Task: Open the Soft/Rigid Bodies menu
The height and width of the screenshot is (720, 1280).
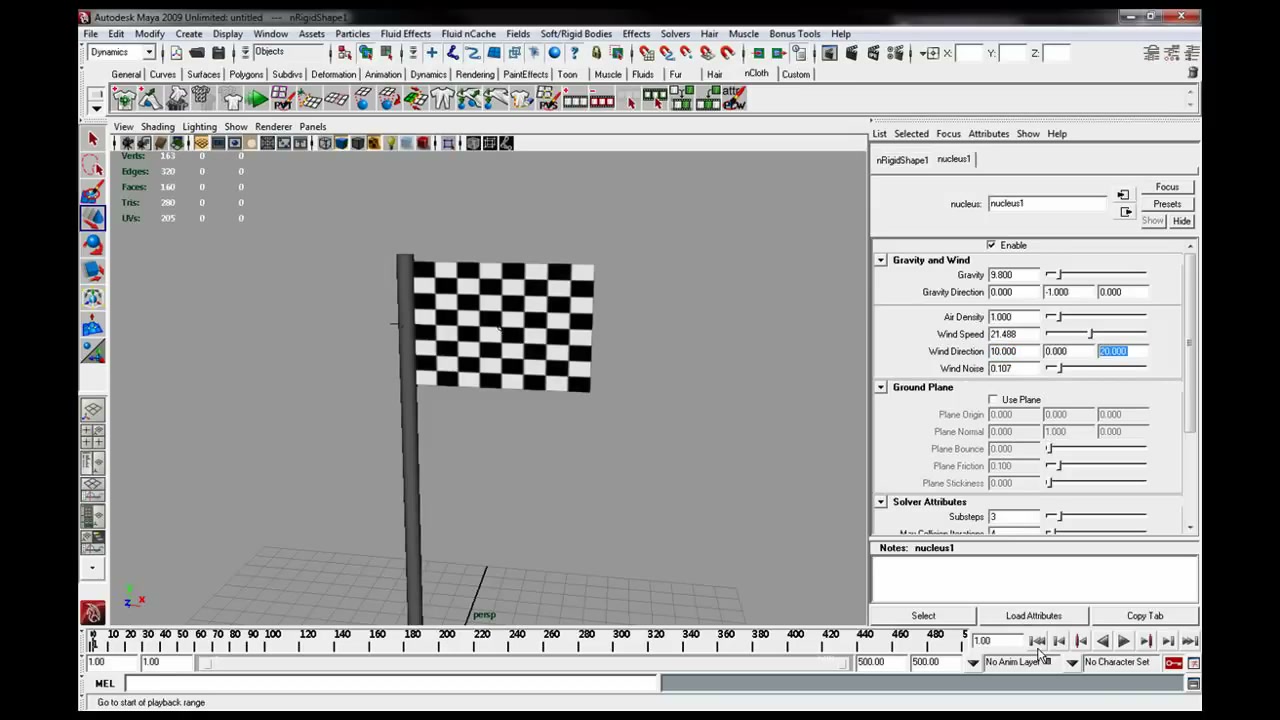Action: [576, 34]
